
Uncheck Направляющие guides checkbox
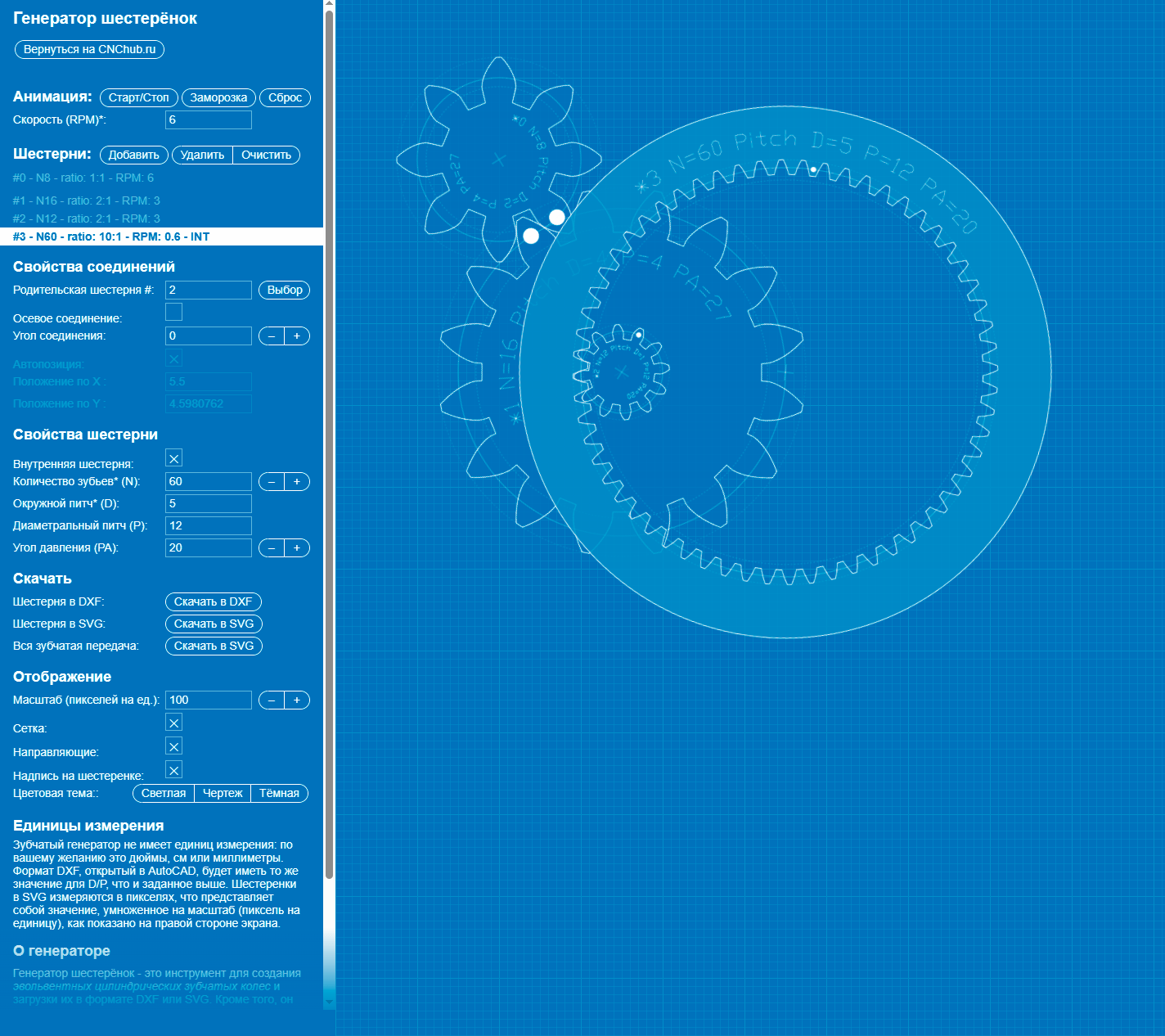[x=173, y=746]
